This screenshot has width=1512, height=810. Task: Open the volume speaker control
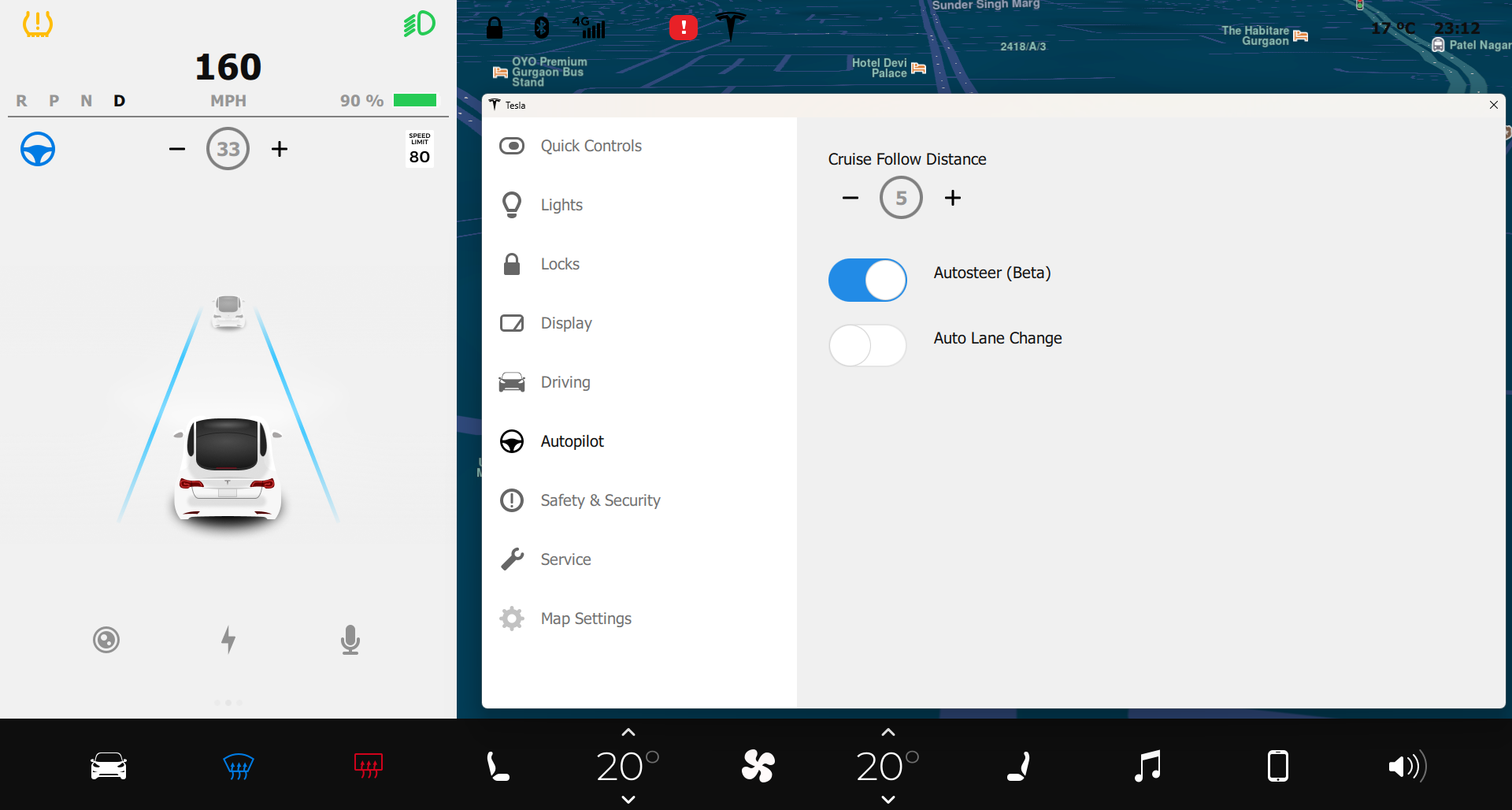1408,766
